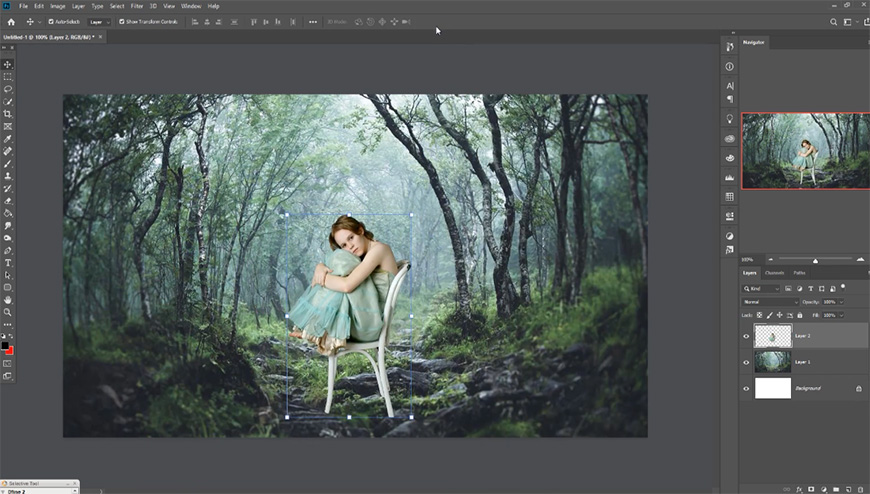Open the Image menu
The width and height of the screenshot is (870, 494).
pos(58,6)
